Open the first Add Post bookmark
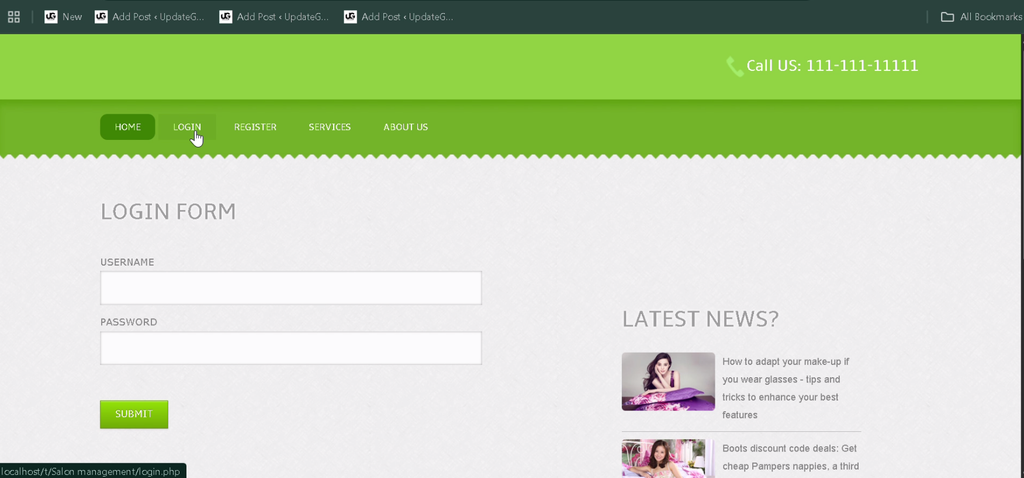 pos(150,17)
